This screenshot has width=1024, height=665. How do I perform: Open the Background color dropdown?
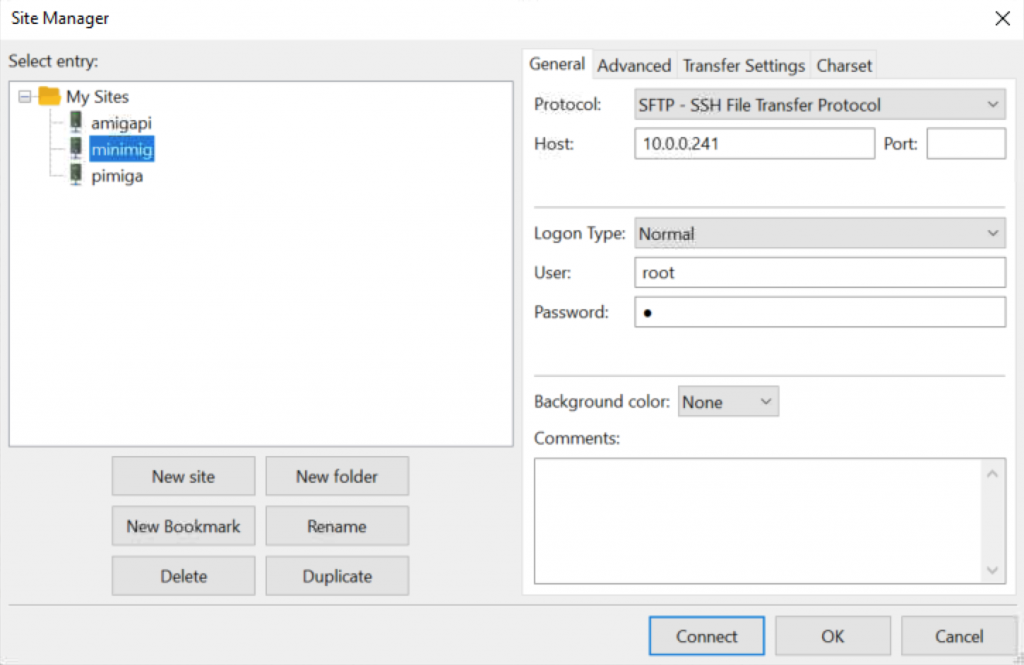tap(728, 402)
